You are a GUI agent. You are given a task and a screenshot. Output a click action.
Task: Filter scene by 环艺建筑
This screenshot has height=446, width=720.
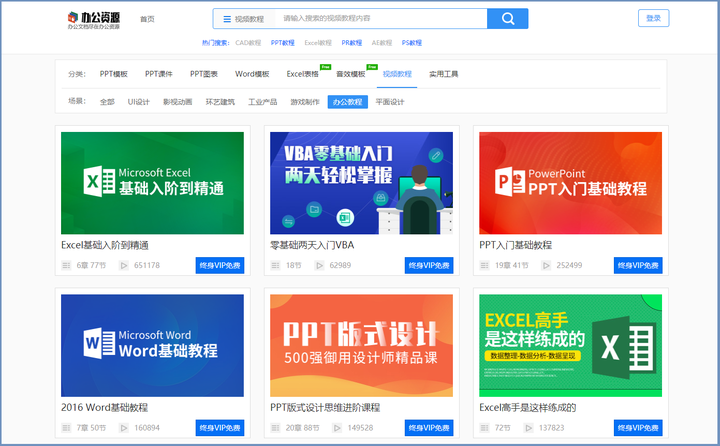tap(220, 102)
